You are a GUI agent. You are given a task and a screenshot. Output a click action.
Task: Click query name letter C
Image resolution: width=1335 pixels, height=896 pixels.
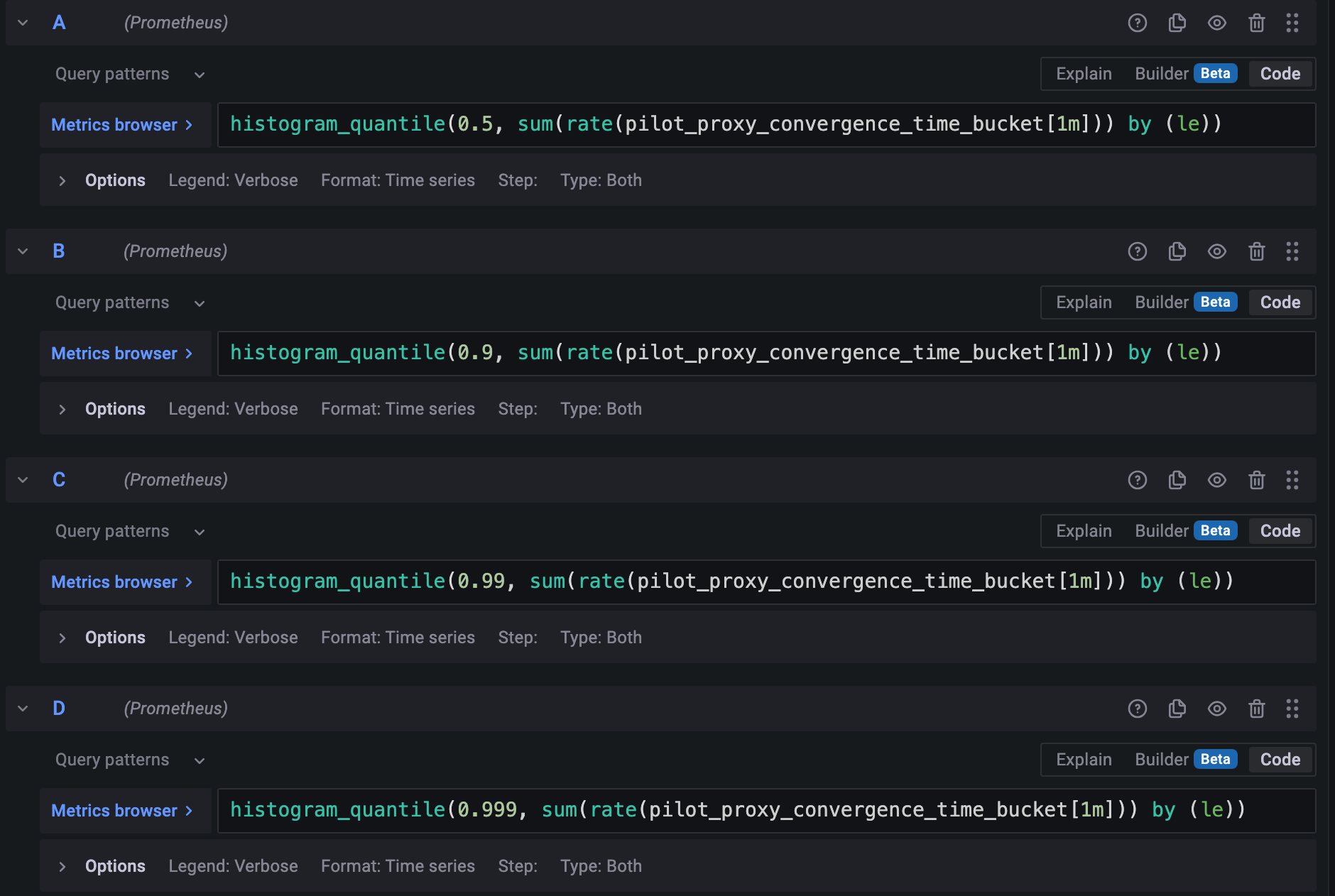59,480
